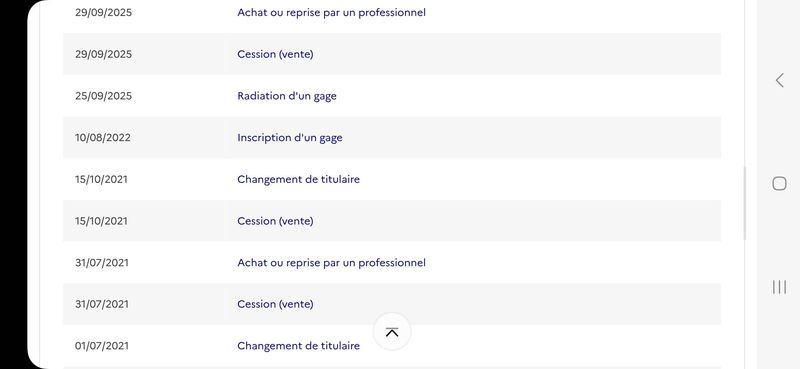This screenshot has height=369, width=800.
Task: Open Achat ou reprise par un professionnel 31/07/2021
Action: point(392,263)
